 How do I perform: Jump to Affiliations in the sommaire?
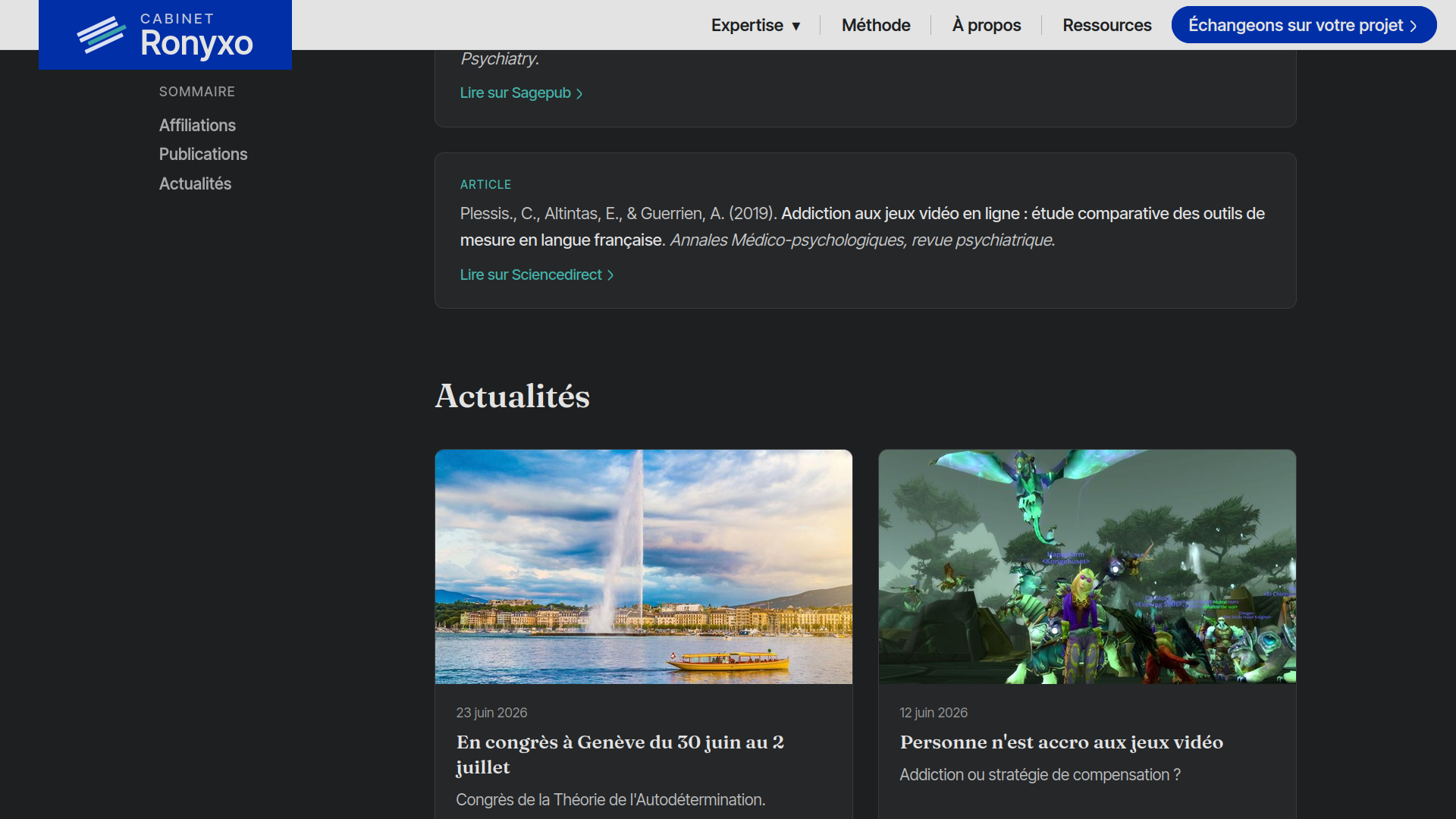(197, 125)
